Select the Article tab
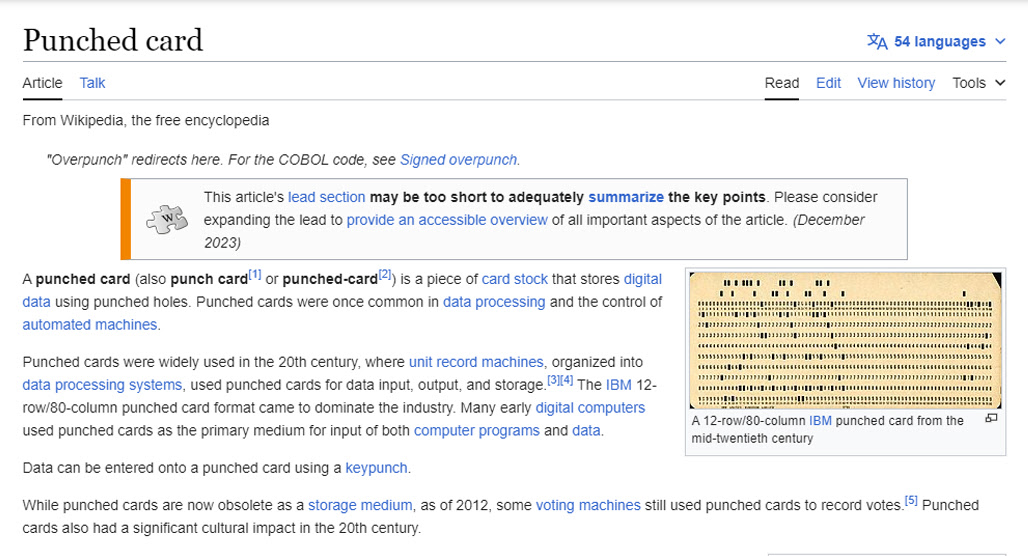1028x556 pixels. 42,83
